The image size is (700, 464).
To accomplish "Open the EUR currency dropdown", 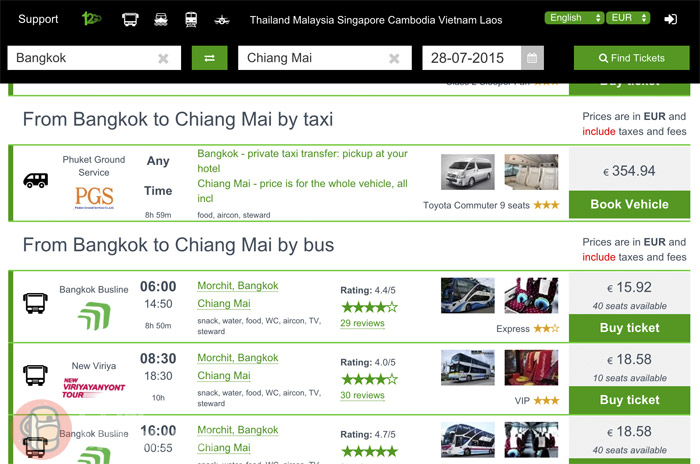I will point(628,18).
